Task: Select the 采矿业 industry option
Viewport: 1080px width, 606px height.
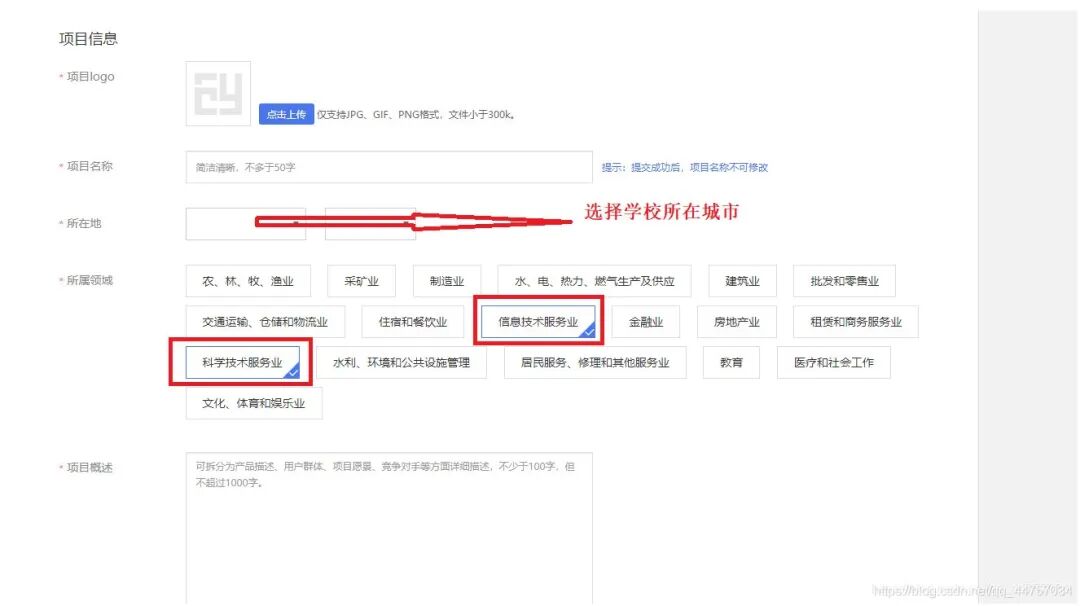Action: point(360,281)
